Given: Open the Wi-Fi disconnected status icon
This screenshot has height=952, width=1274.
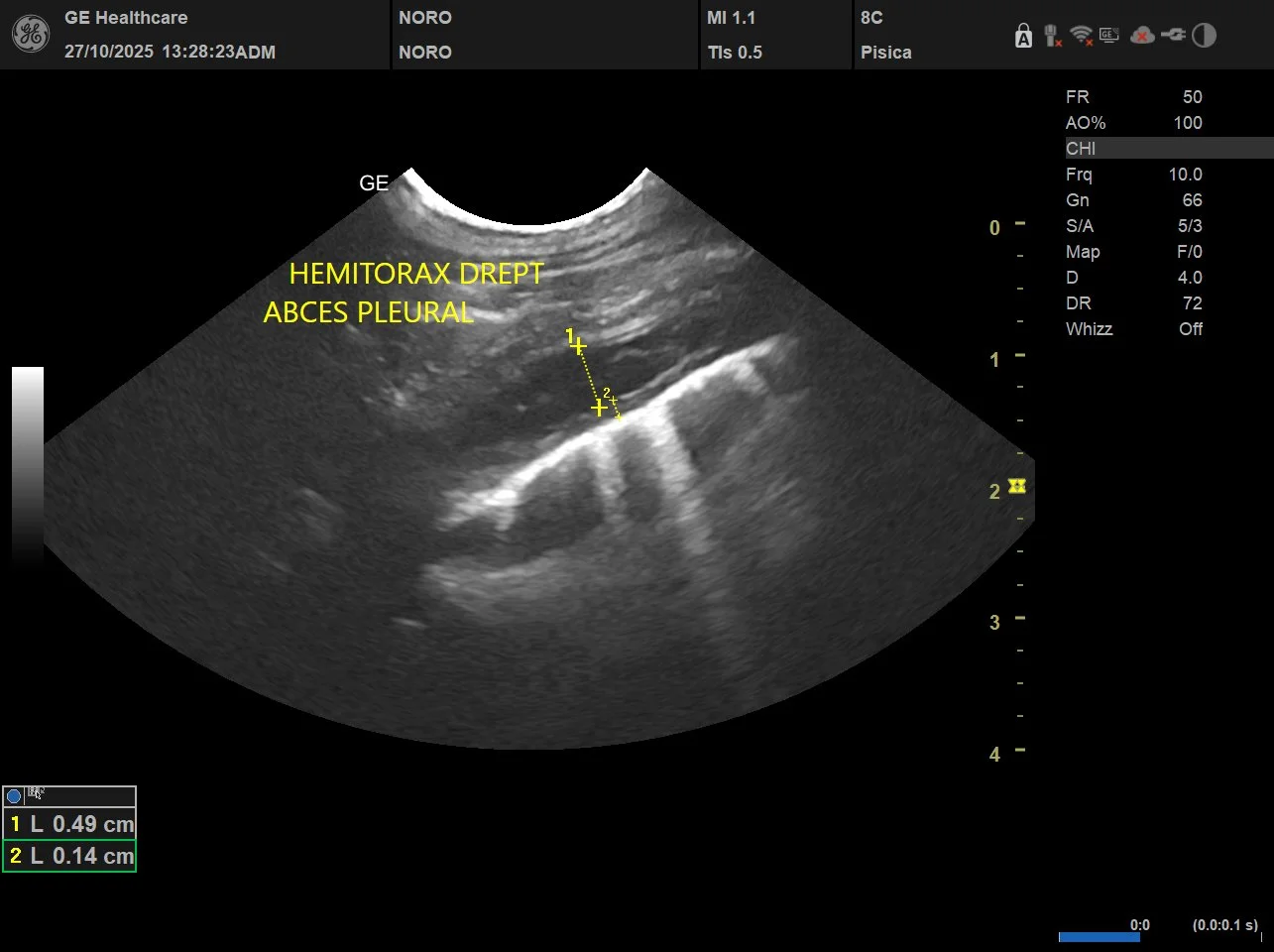Looking at the screenshot, I should pyautogui.click(x=1082, y=37).
